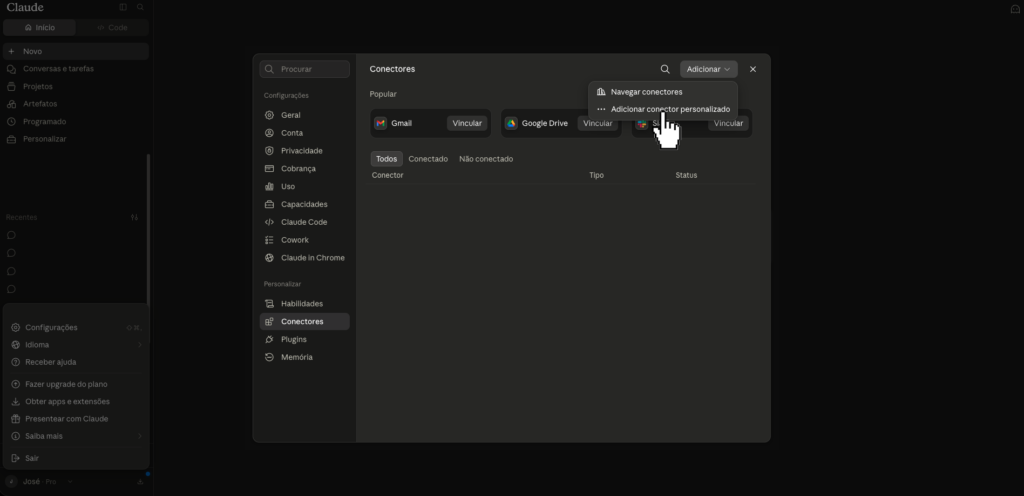1024x496 pixels.
Task: Open Geral settings section
Action: (x=305, y=115)
